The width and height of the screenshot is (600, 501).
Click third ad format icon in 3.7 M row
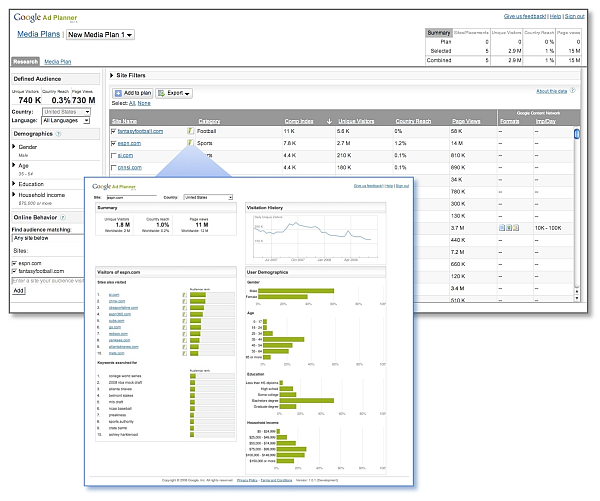(x=516, y=228)
